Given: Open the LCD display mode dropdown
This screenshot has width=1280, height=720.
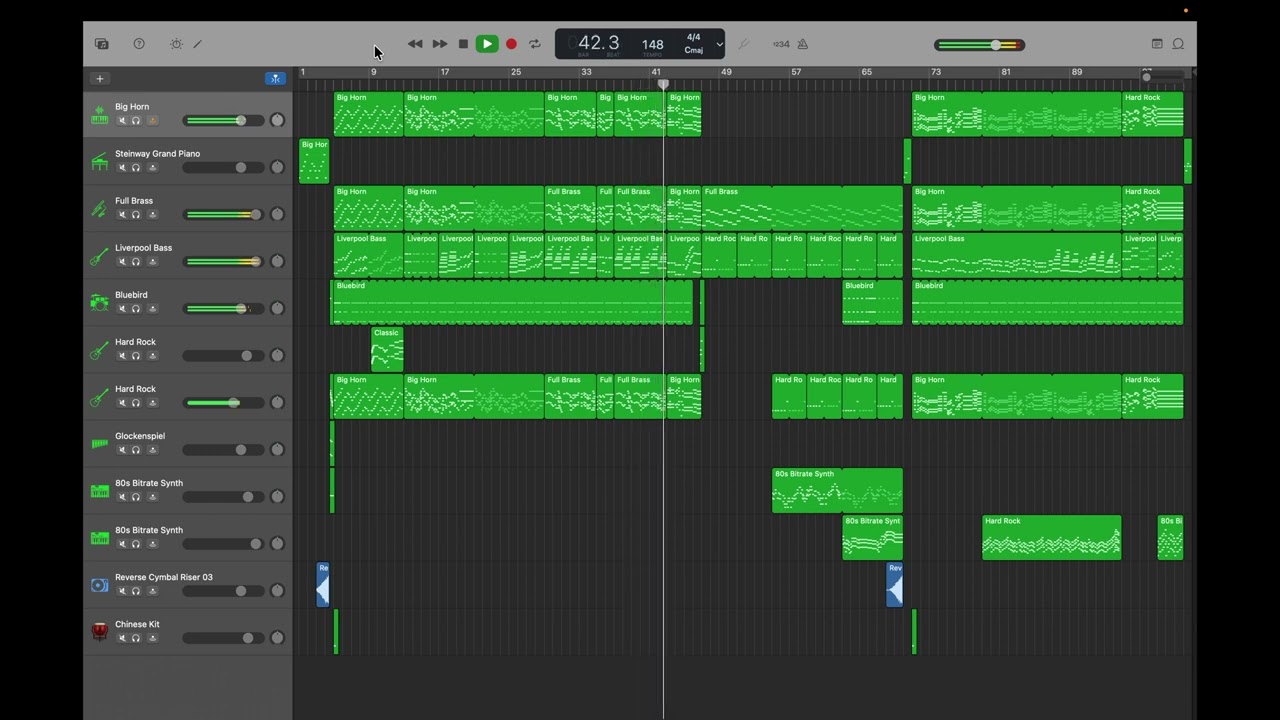Looking at the screenshot, I should 719,44.
